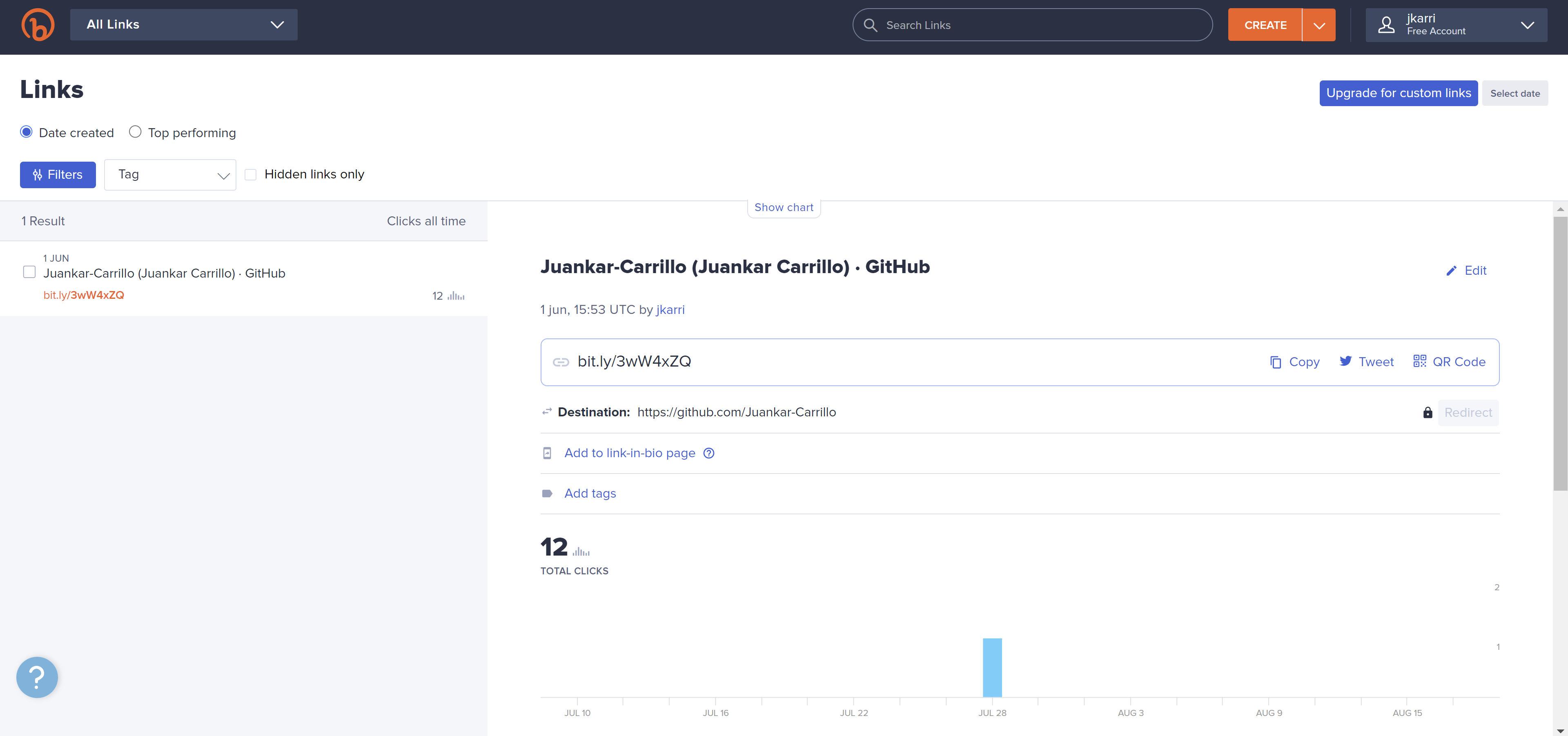Click the JUL 28 chart bar
Image resolution: width=1568 pixels, height=736 pixels.
tap(991, 667)
